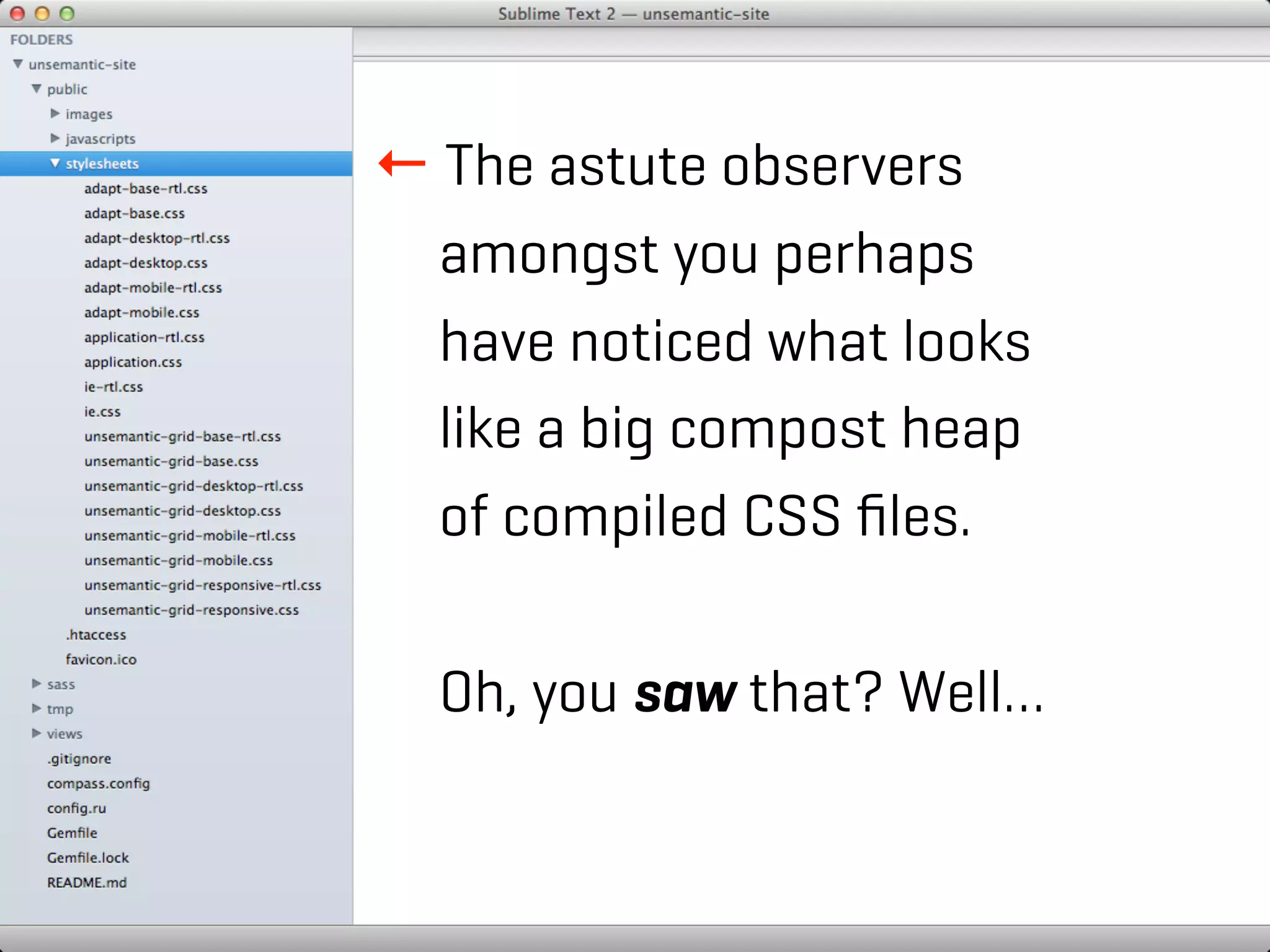
Task: Open the .htaccess file
Action: [96, 635]
